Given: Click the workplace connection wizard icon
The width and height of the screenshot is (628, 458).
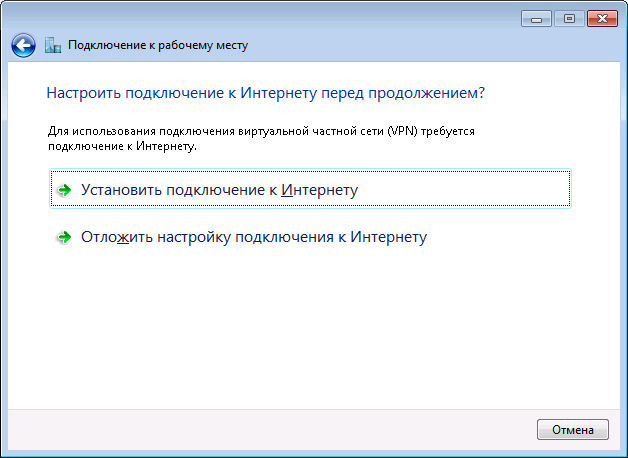Looking at the screenshot, I should coord(52,45).
